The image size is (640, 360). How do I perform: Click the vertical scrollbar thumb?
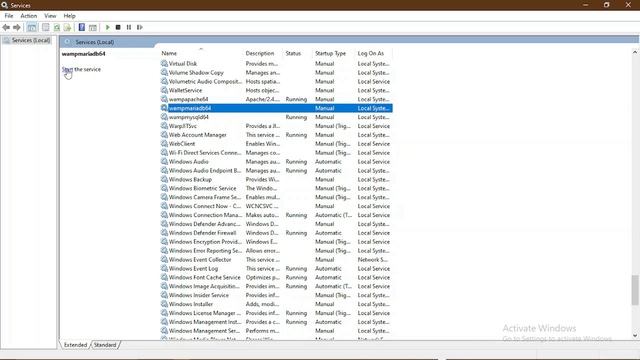[x=635, y=290]
